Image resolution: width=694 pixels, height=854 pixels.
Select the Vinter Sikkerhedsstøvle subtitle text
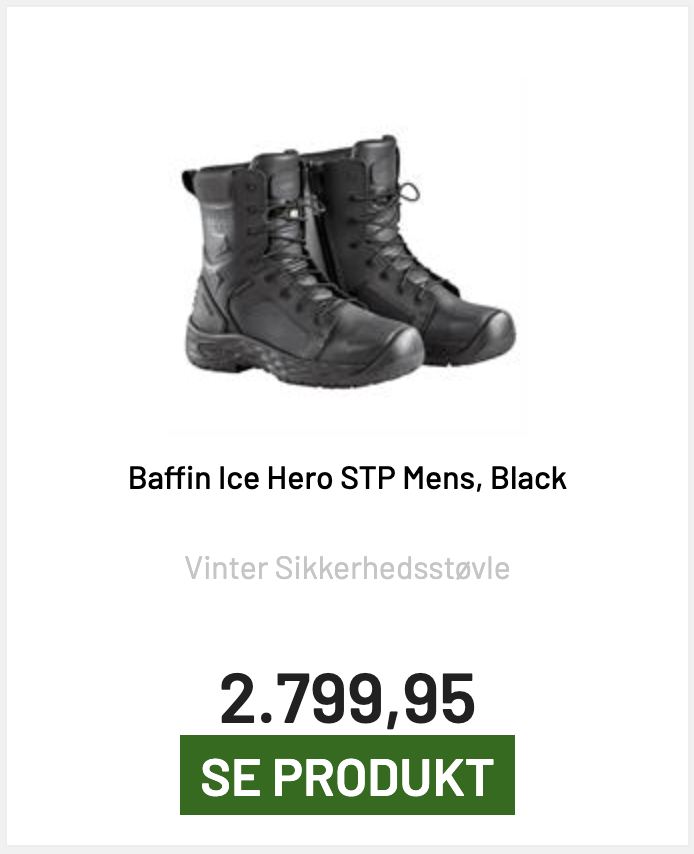[x=347, y=569]
